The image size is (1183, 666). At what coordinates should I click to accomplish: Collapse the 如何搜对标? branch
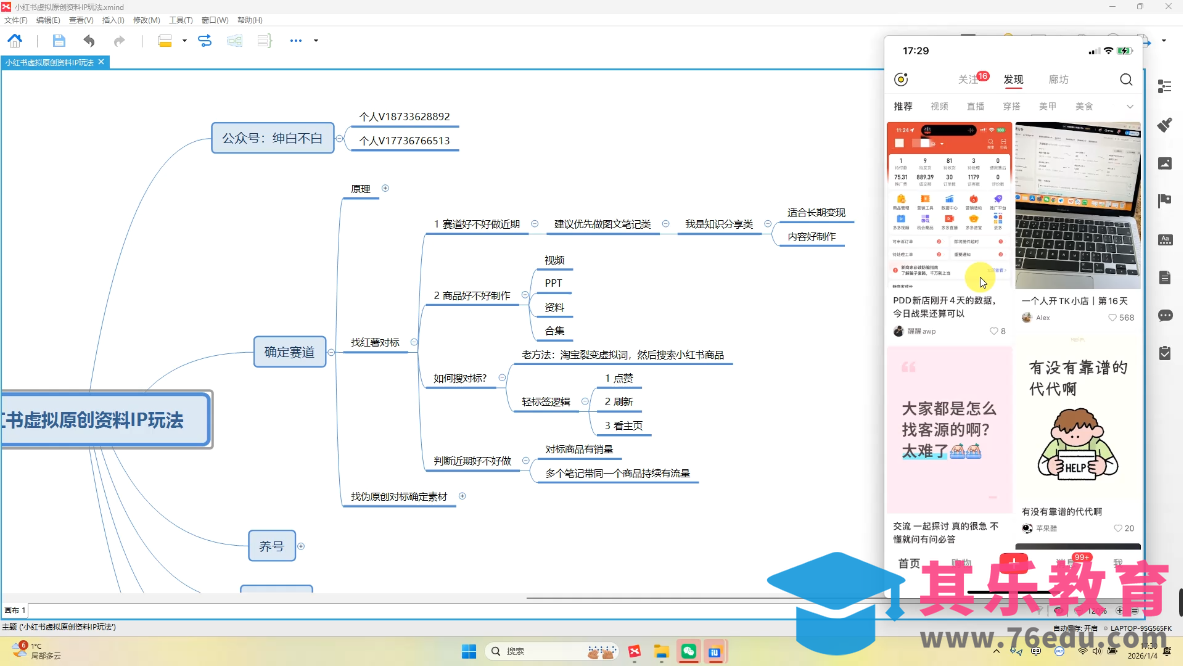[x=501, y=378]
